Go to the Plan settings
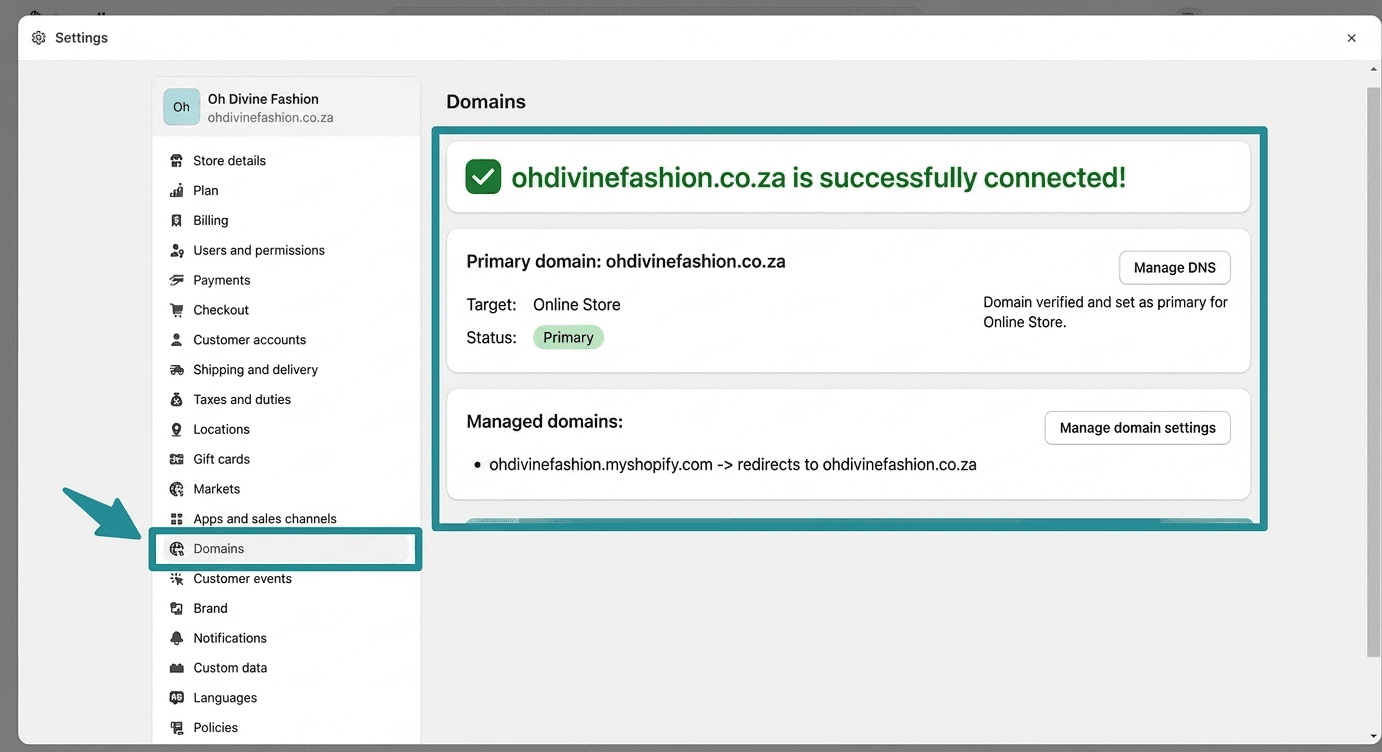 tap(286, 191)
